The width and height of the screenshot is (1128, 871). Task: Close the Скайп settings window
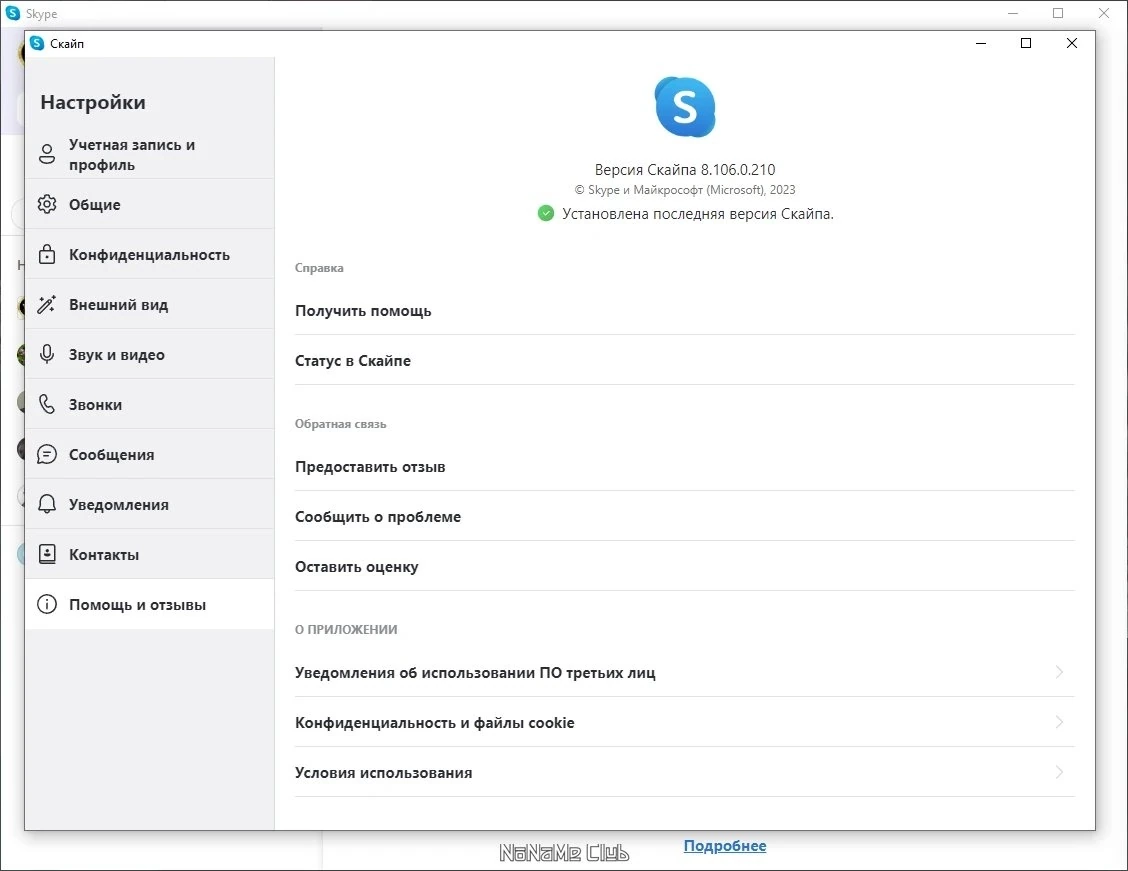(x=1071, y=43)
